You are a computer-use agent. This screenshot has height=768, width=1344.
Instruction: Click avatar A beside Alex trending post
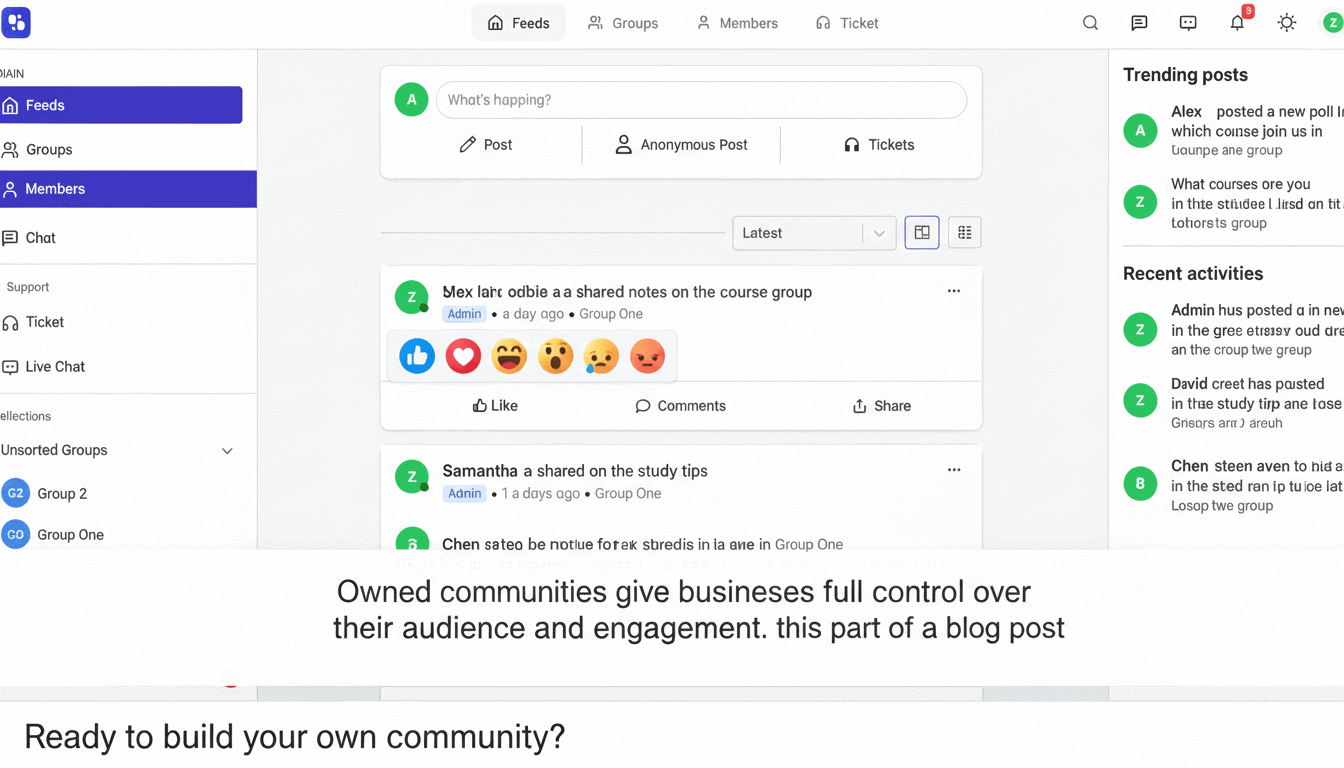(x=1140, y=130)
